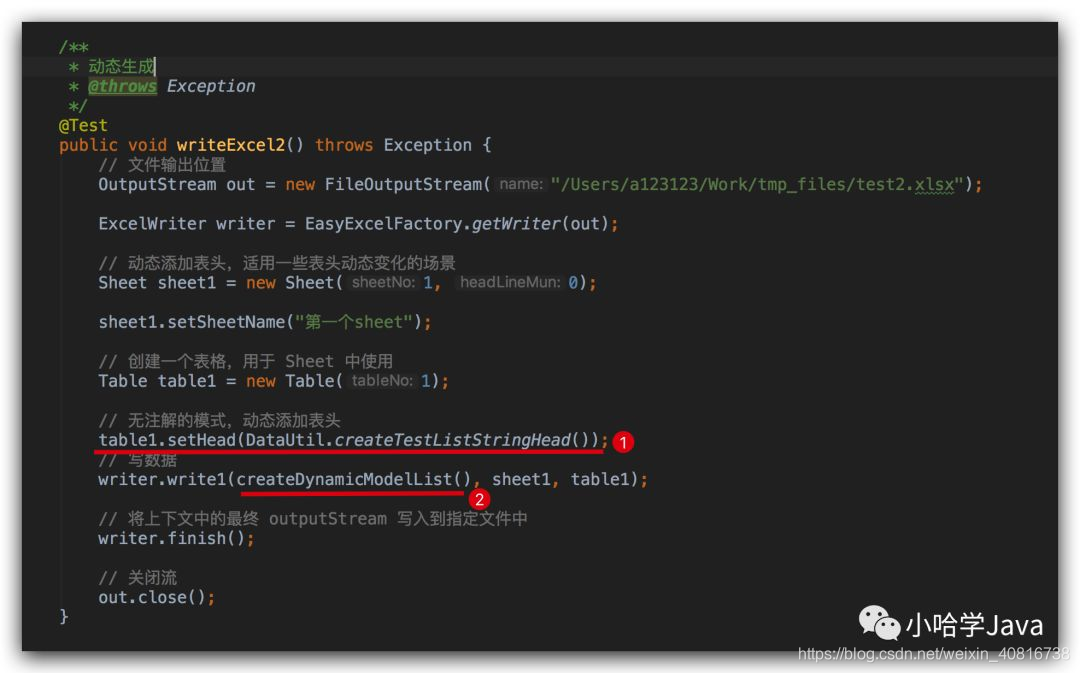Click the writeExcel2 method name
Image resolution: width=1080 pixels, height=673 pixels.
pos(231,145)
